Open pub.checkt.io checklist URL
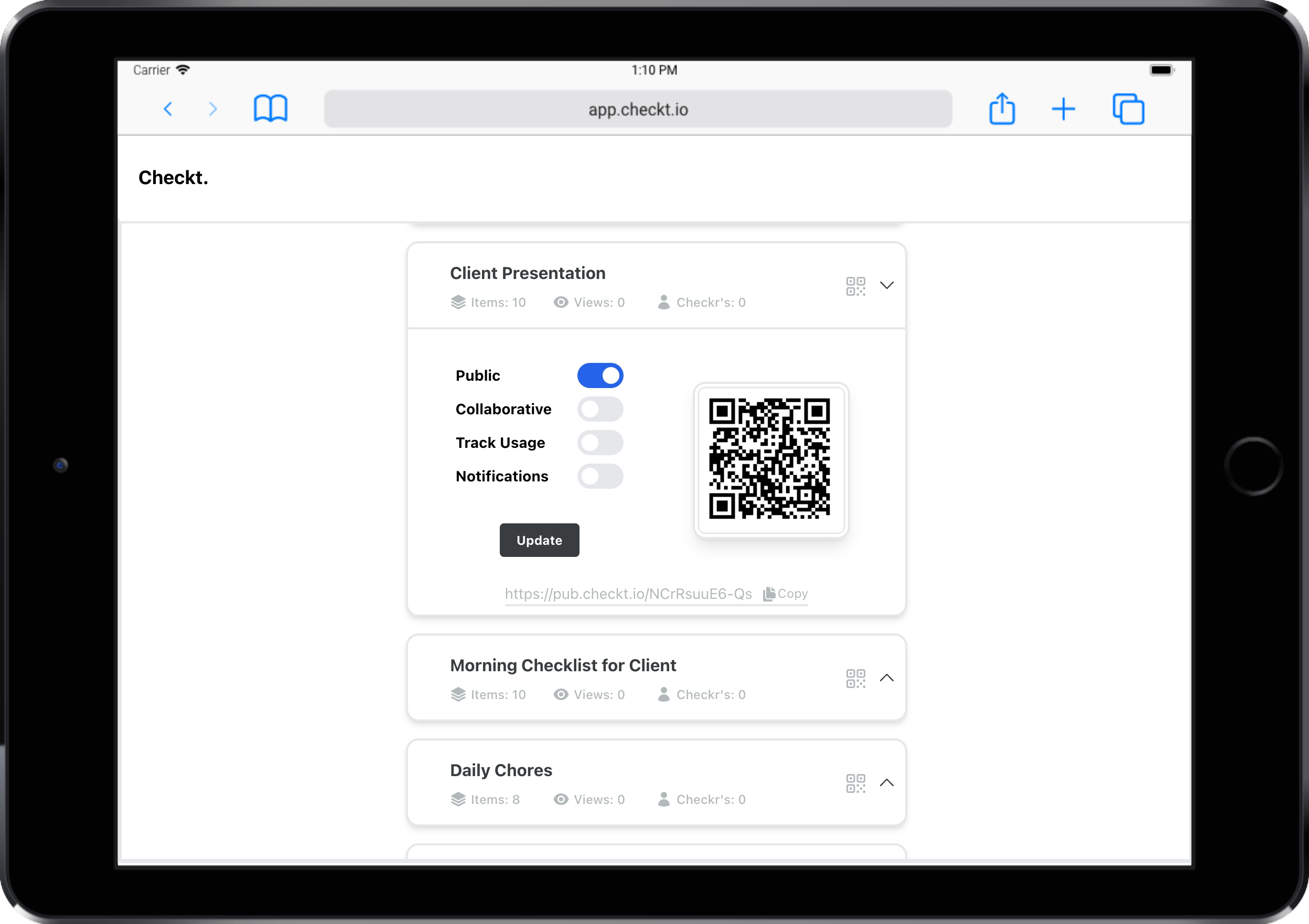Screen dimensions: 1309x924 pos(628,594)
